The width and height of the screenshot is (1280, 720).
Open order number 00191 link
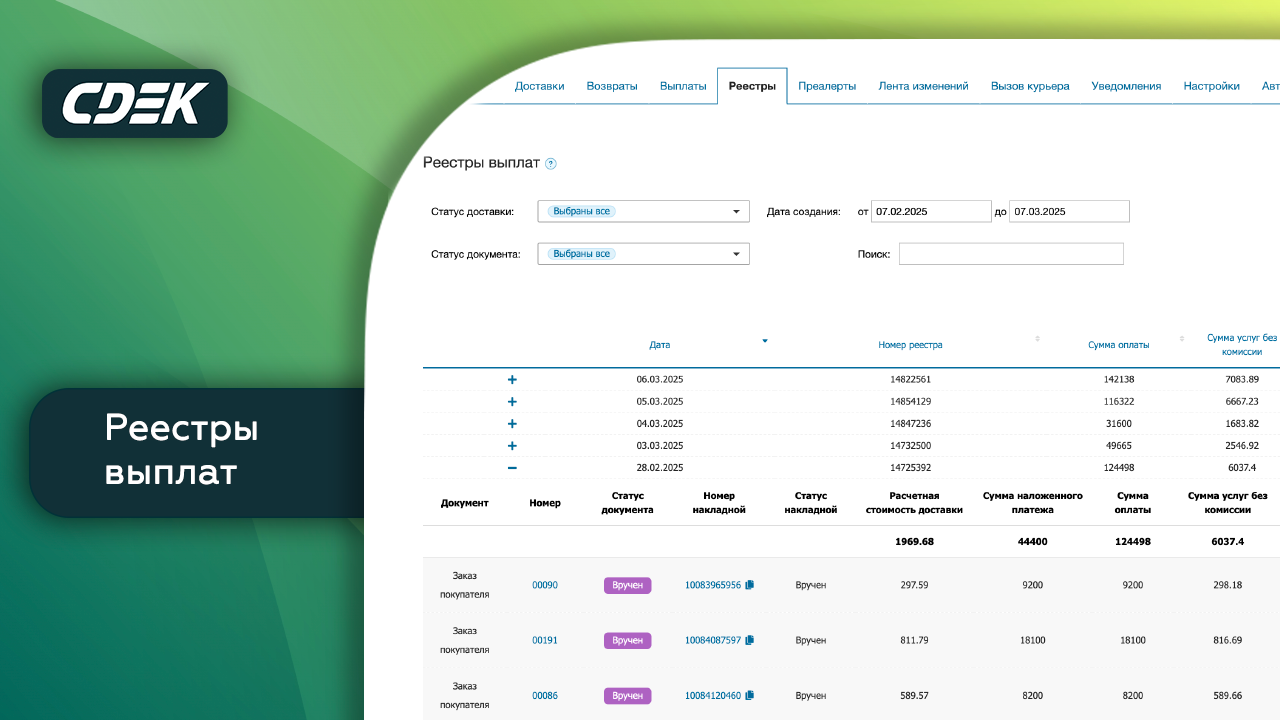545,640
